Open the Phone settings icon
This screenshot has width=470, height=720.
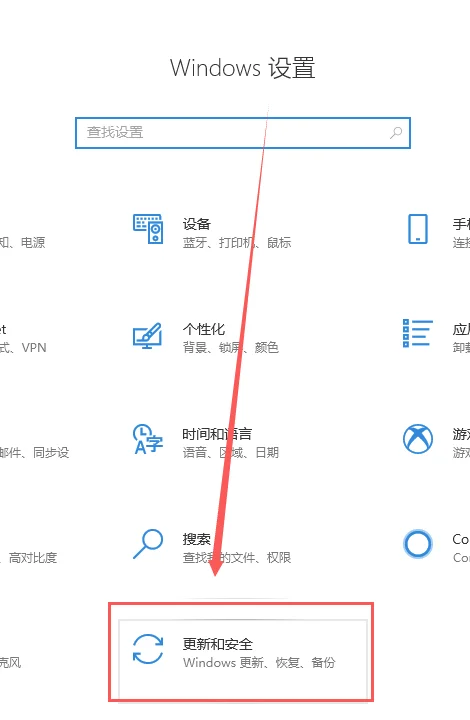pos(418,229)
